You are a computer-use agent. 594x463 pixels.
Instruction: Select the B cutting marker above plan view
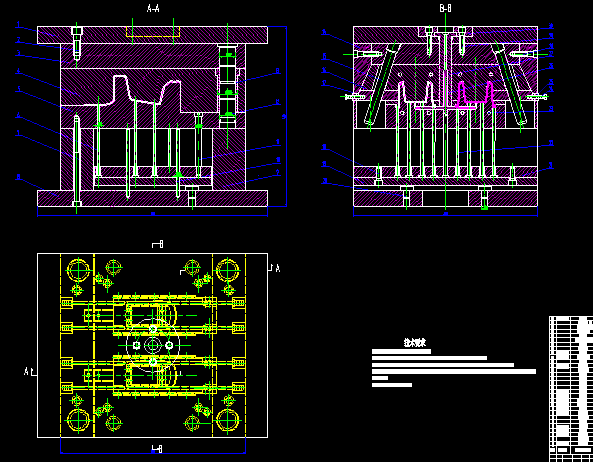click(158, 244)
